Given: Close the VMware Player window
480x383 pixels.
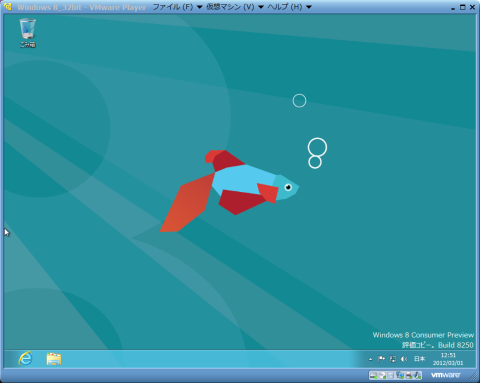Looking at the screenshot, I should pyautogui.click(x=472, y=7).
